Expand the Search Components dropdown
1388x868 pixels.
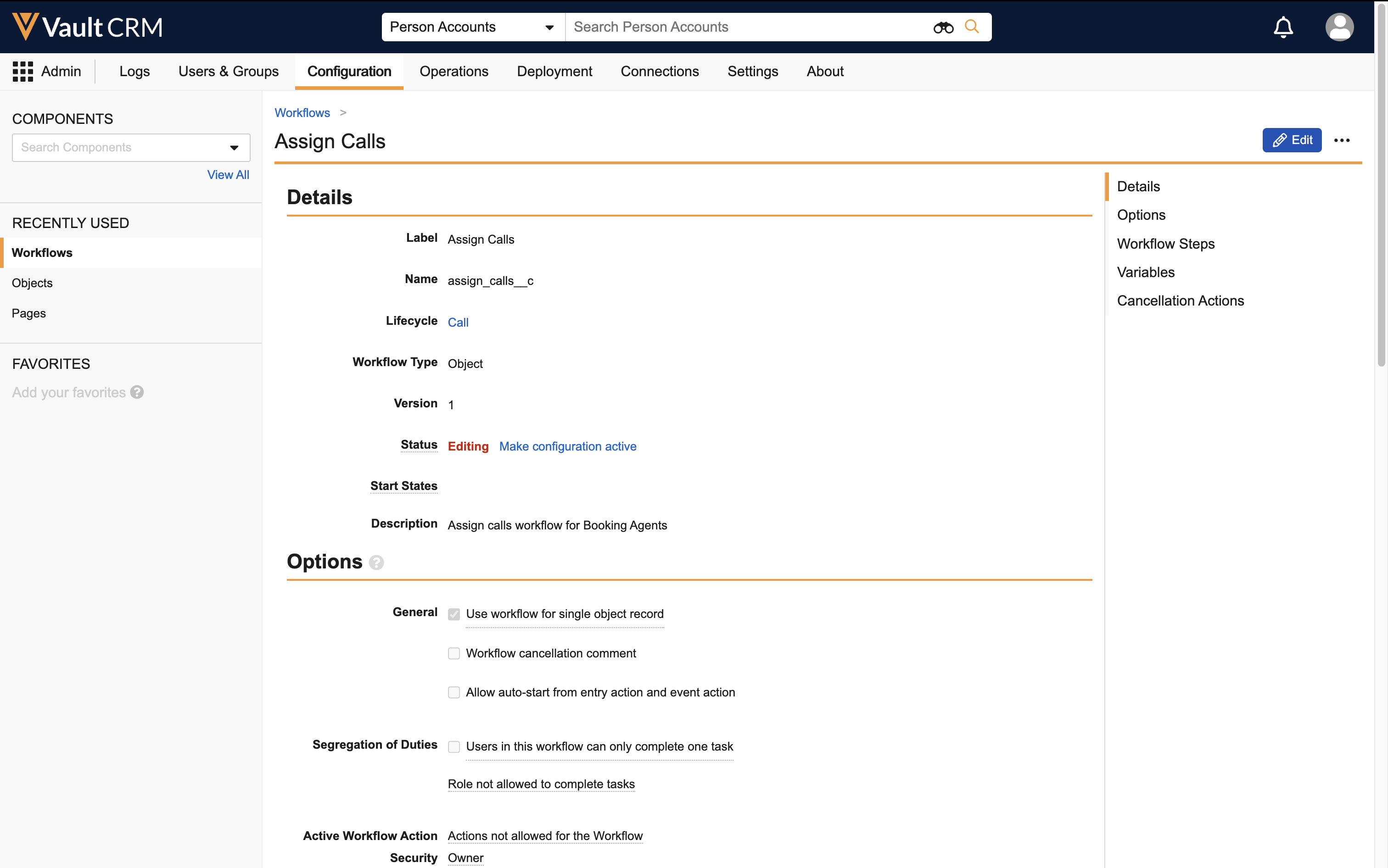234,148
